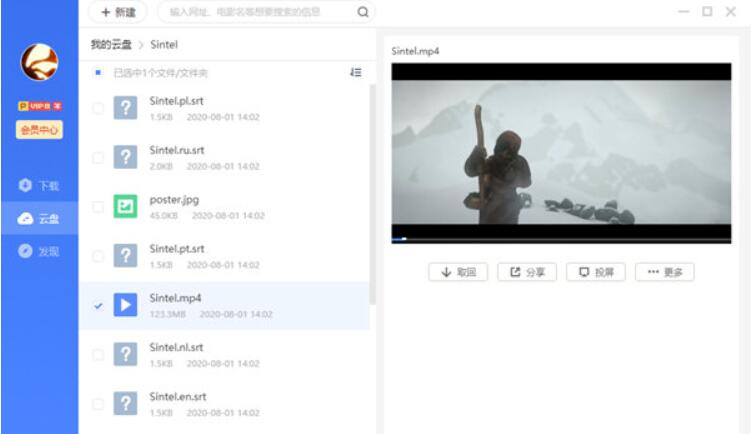Screen dimensions: 752x434
Task: Maximize the window
Action: click(707, 12)
